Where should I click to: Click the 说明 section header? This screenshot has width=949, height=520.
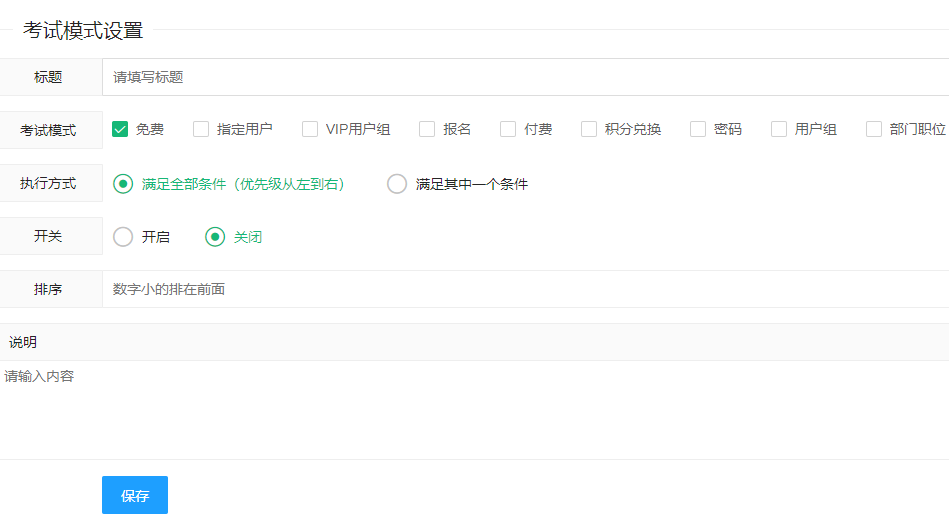pos(23,342)
